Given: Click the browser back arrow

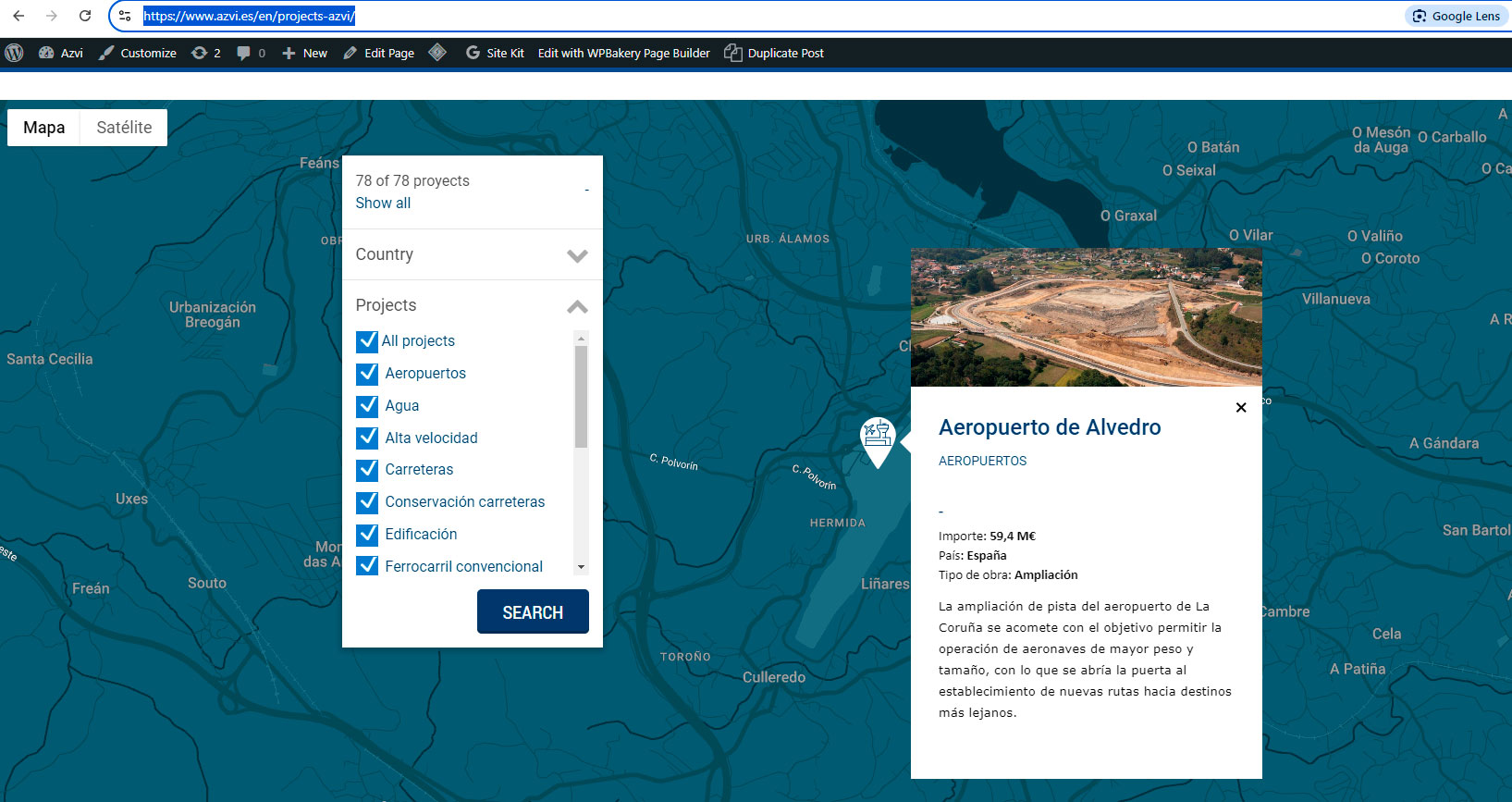Looking at the screenshot, I should coord(18,16).
